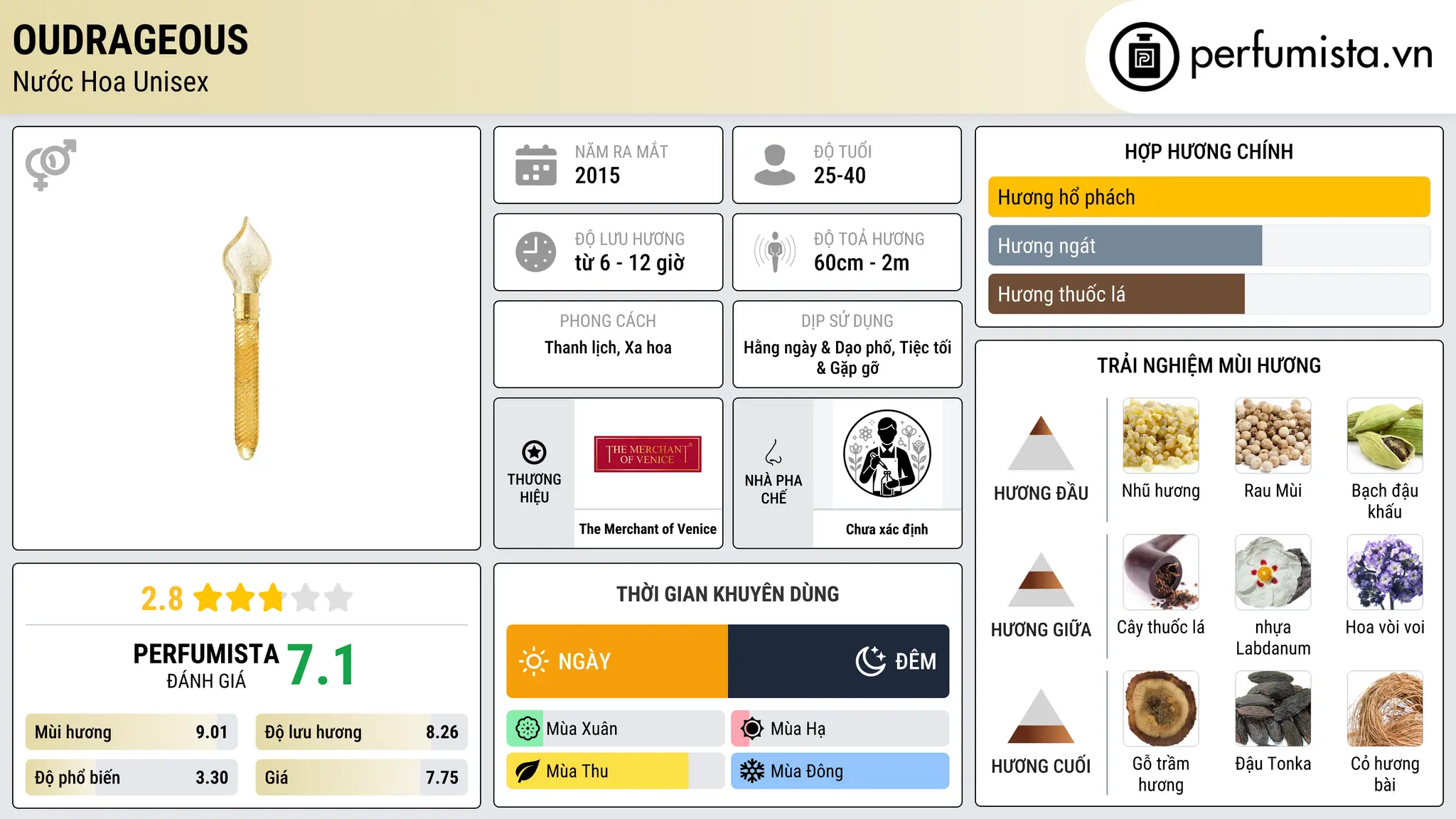The height and width of the screenshot is (819, 1456).
Task: Click the Mùa Xuân season bar
Action: (x=616, y=729)
